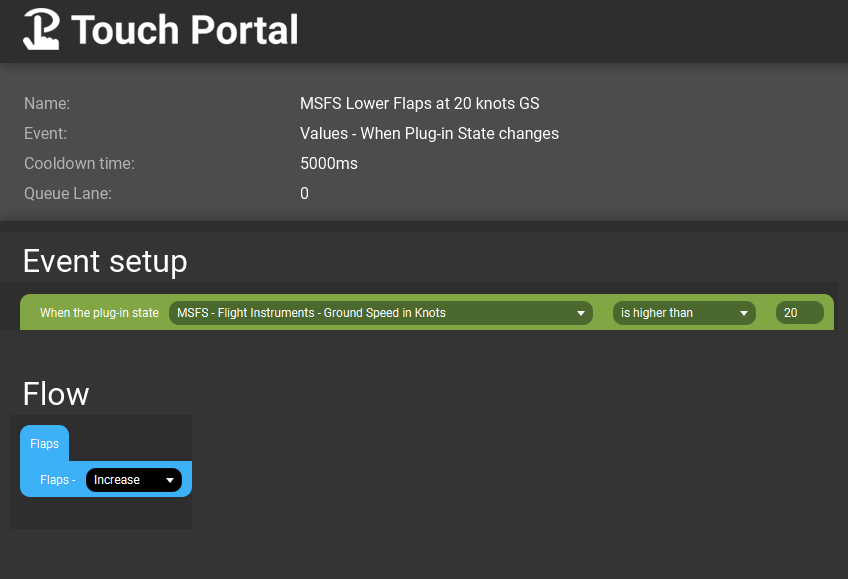The width and height of the screenshot is (848, 579).
Task: Click the 'When the plug-in state' label
Action: [x=100, y=313]
